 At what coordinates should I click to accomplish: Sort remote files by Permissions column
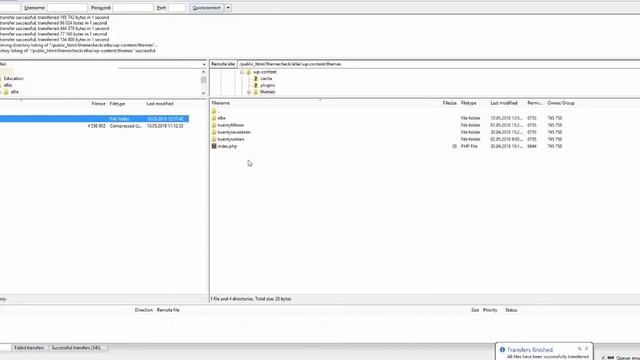pos(535,103)
